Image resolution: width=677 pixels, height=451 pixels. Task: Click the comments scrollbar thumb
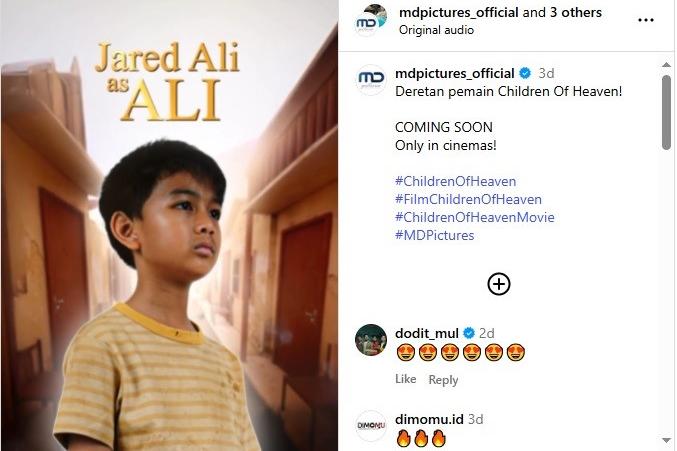(x=667, y=112)
